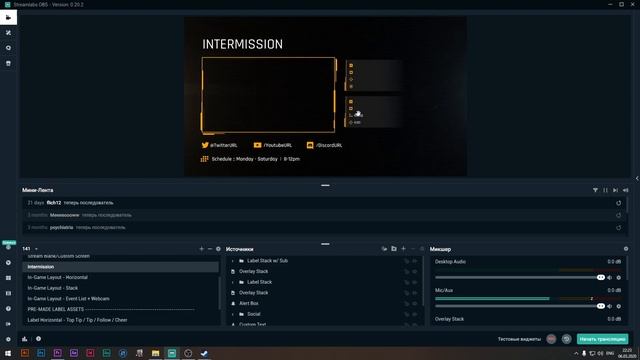Open File Explorer from the taskbar

tap(156, 353)
